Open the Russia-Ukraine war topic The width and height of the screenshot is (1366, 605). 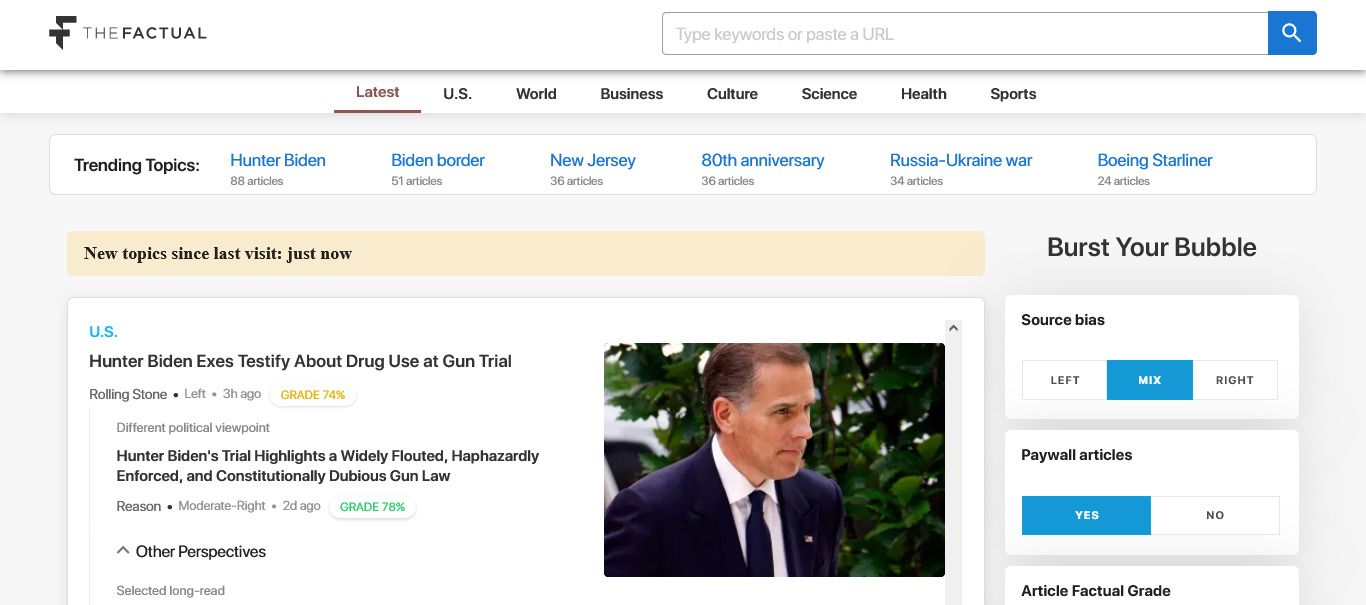[x=960, y=160]
